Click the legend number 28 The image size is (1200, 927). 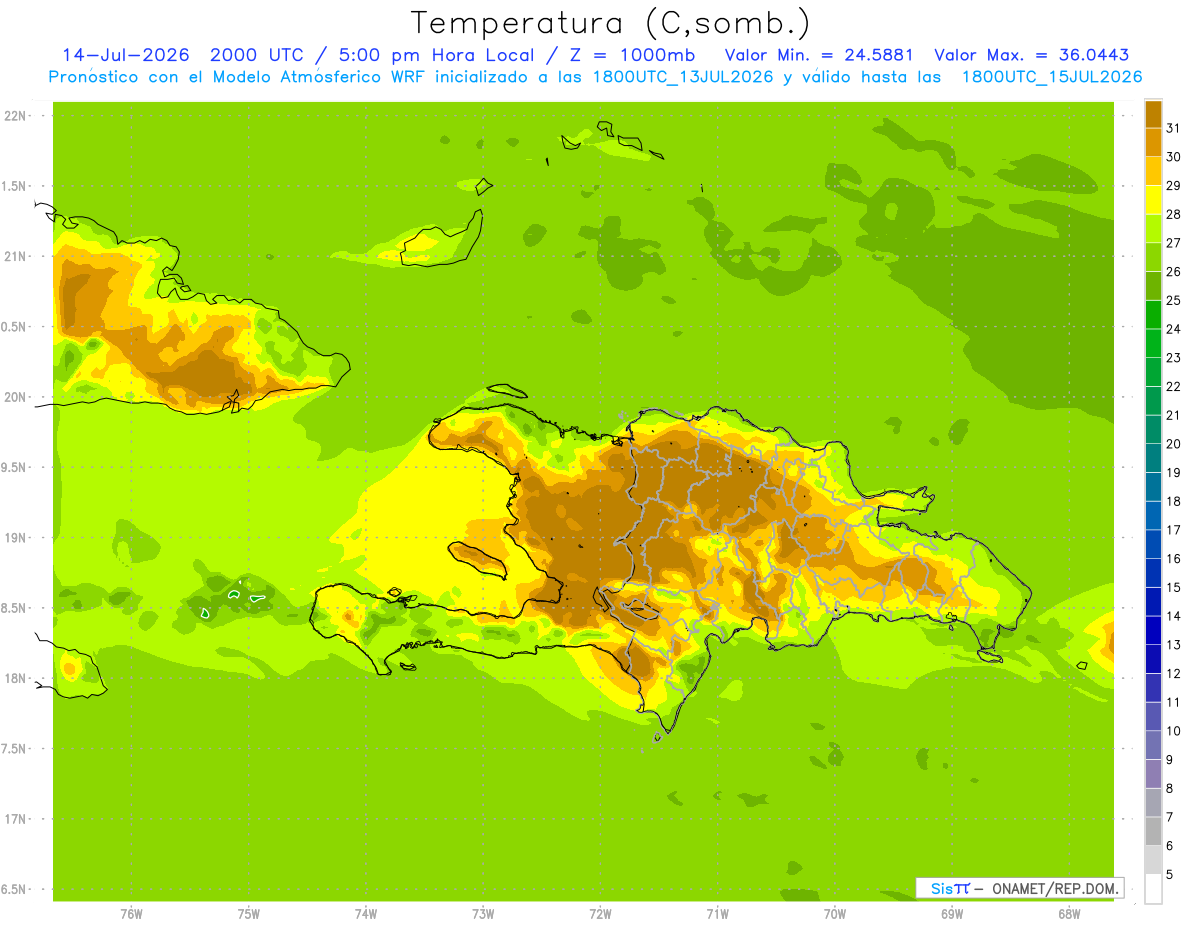pyautogui.click(x=1174, y=214)
